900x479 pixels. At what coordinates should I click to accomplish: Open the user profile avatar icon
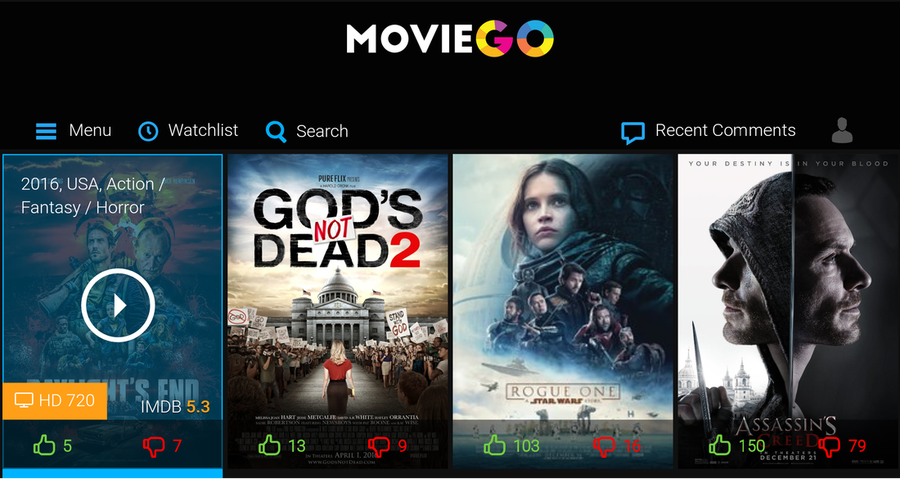[842, 130]
